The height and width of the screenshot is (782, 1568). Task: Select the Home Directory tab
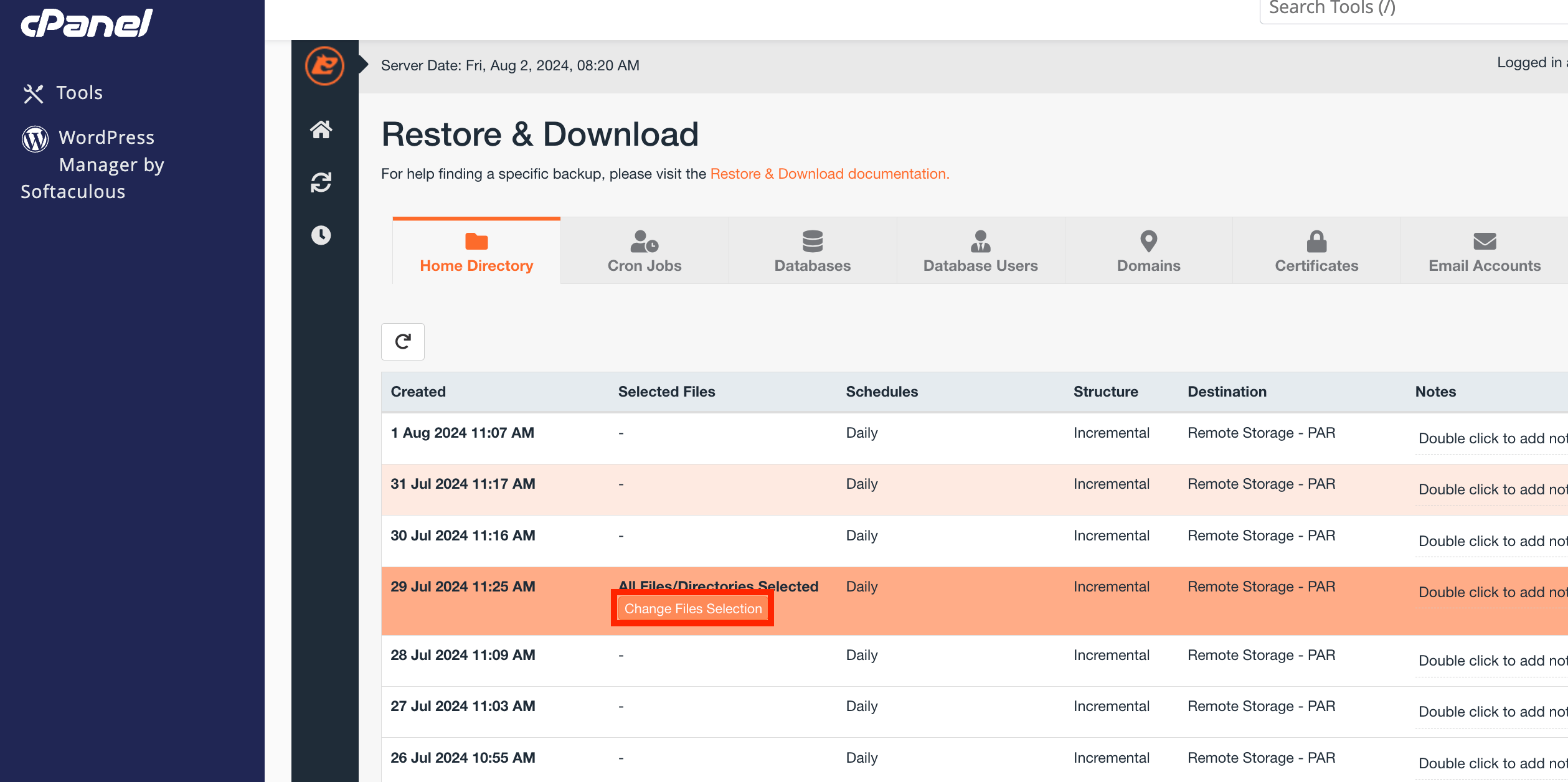tap(476, 251)
